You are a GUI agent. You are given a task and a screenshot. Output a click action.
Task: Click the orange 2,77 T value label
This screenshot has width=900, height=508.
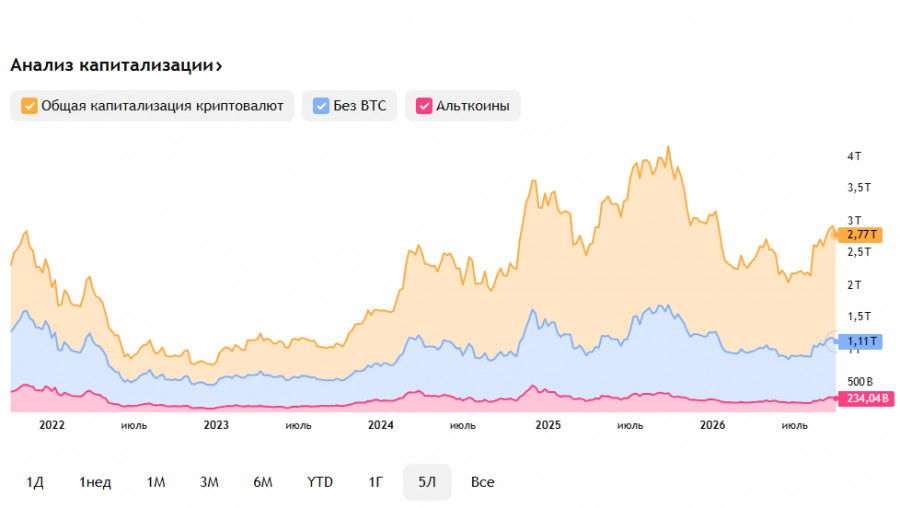point(860,235)
